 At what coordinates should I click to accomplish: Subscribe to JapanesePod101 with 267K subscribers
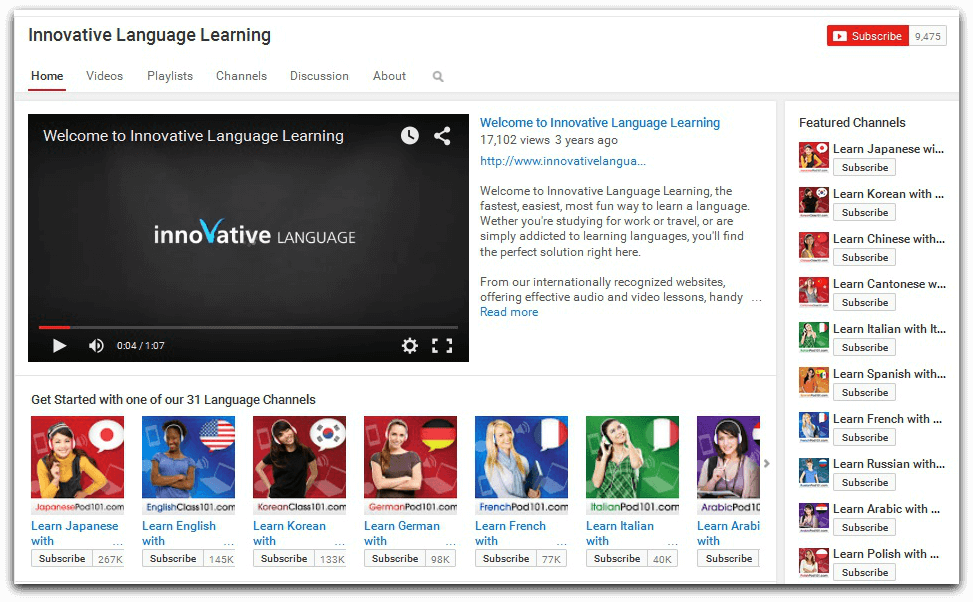point(62,559)
